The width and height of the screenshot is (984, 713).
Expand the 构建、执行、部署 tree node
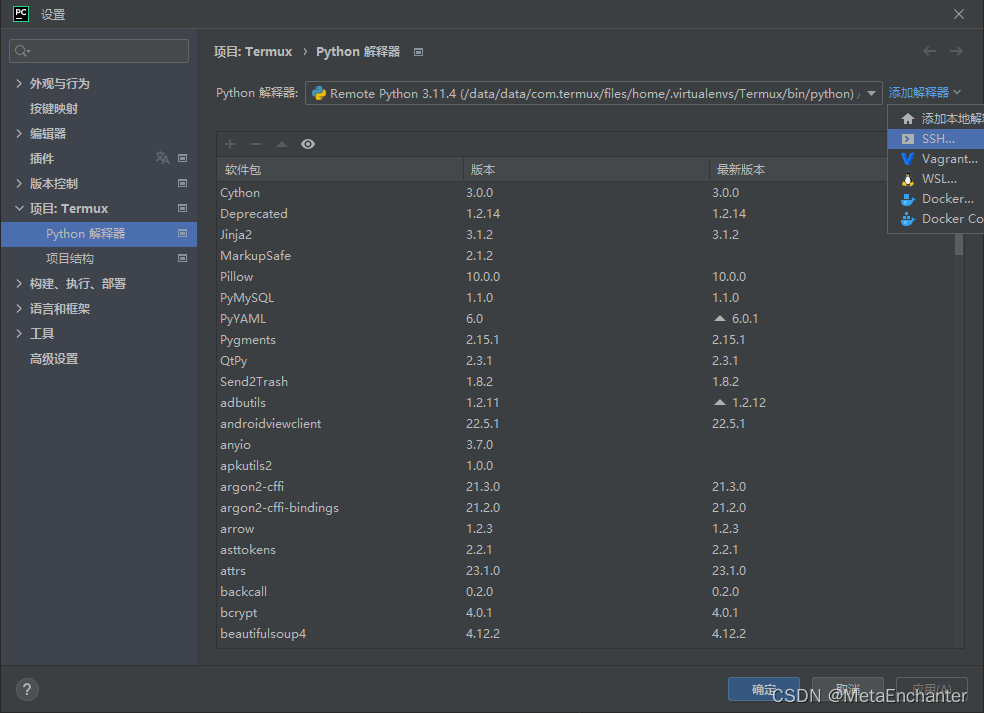(19, 284)
